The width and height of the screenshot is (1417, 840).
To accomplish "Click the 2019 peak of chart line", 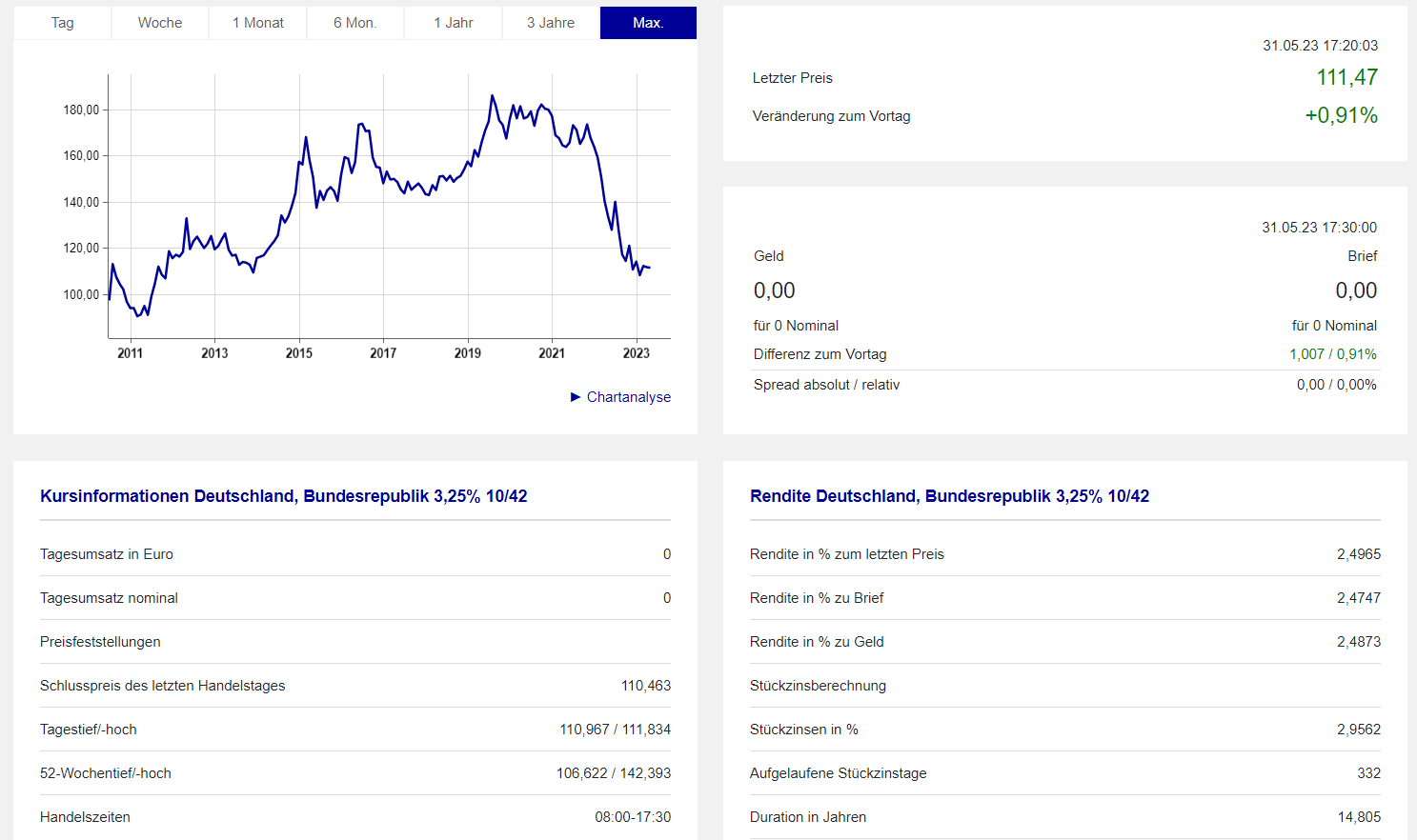I will 492,96.
